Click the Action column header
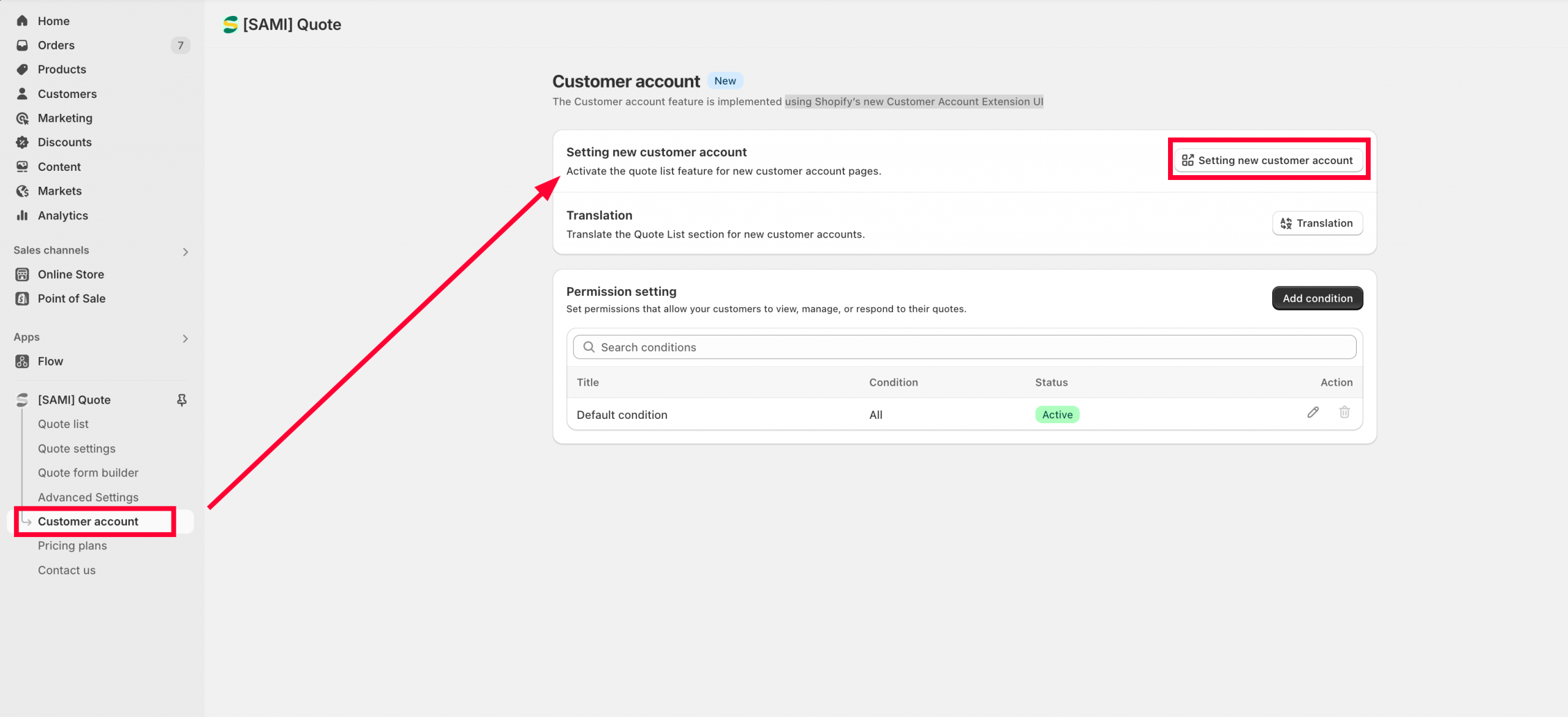 pos(1336,382)
